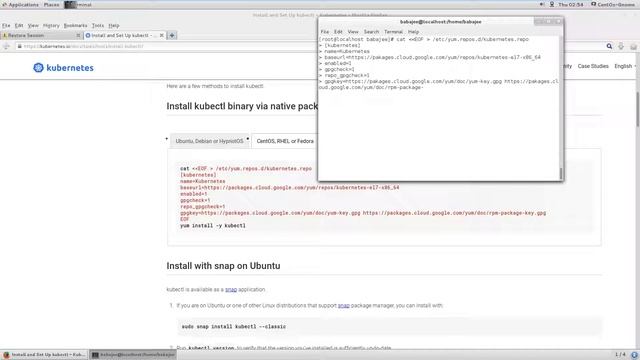Close the terminal window
Screen dimensions: 640x360
[558, 22]
